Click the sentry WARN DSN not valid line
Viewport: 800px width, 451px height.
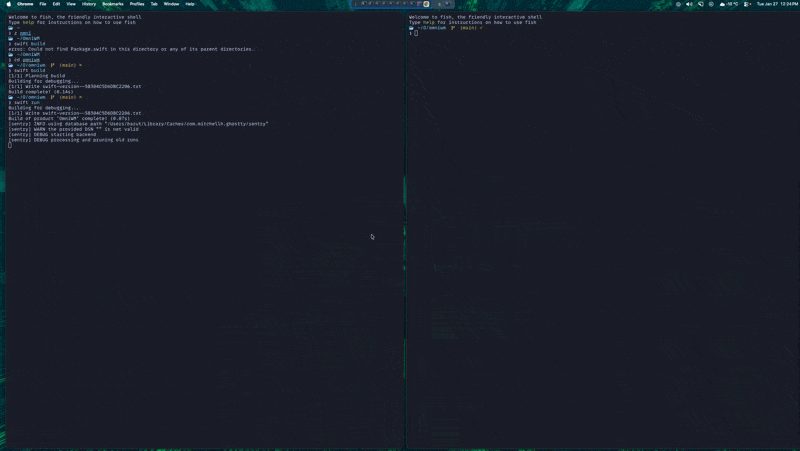point(73,129)
